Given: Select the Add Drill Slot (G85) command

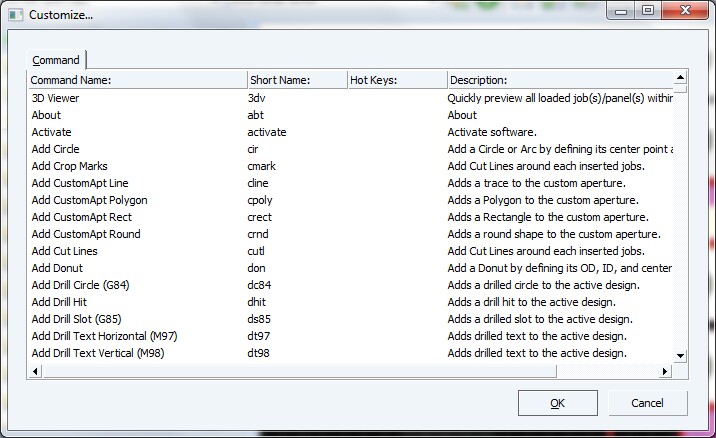Looking at the screenshot, I should pyautogui.click(x=76, y=319).
